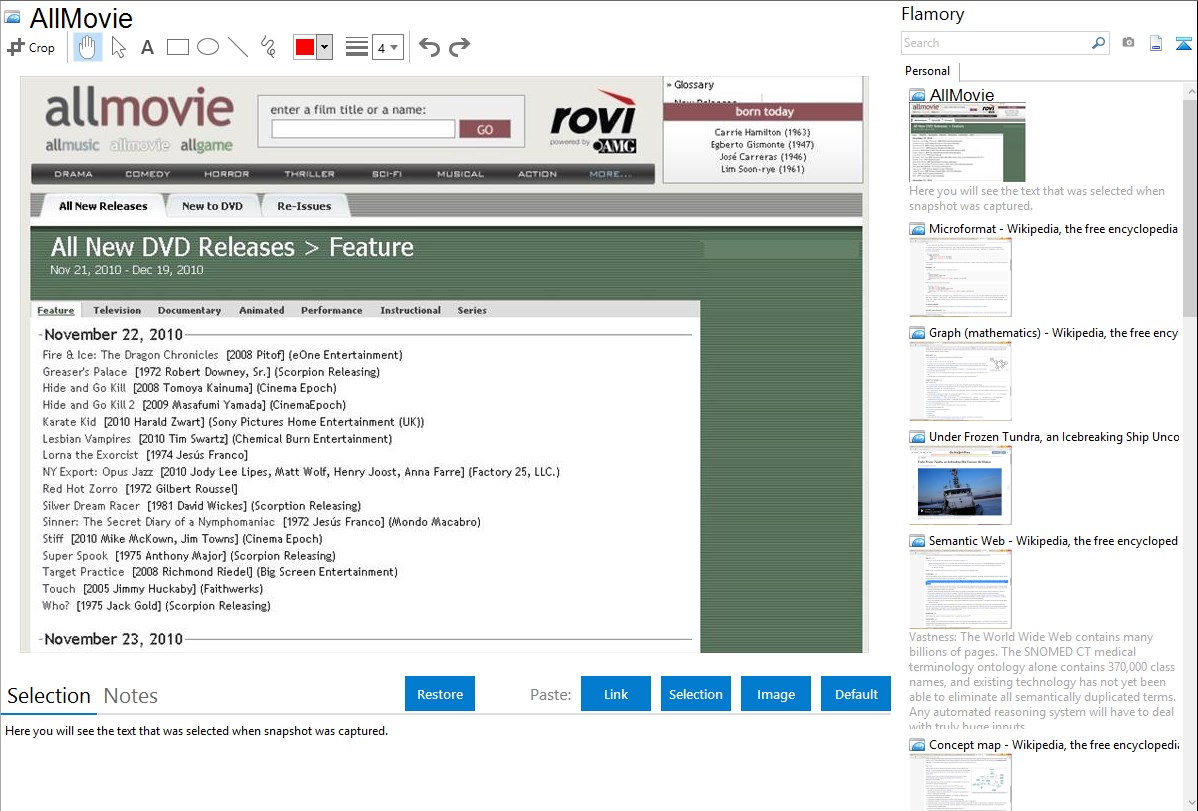The image size is (1198, 811).
Task: Select 'Under Frozen Tundra, an Icebreaking Ship' title
Action: tap(1054, 437)
